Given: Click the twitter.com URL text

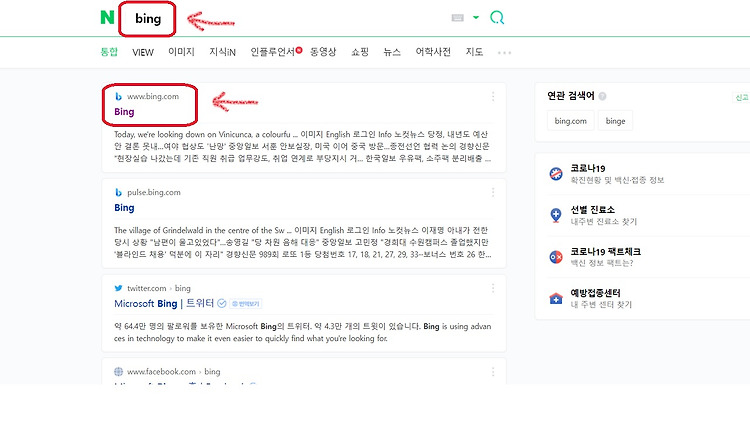Looking at the screenshot, I should click(x=146, y=288).
